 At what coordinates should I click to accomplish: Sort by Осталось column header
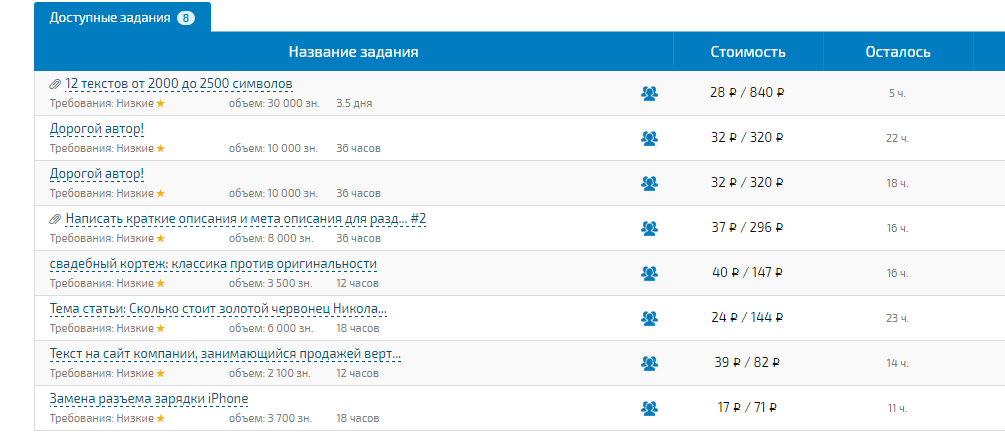coord(898,52)
